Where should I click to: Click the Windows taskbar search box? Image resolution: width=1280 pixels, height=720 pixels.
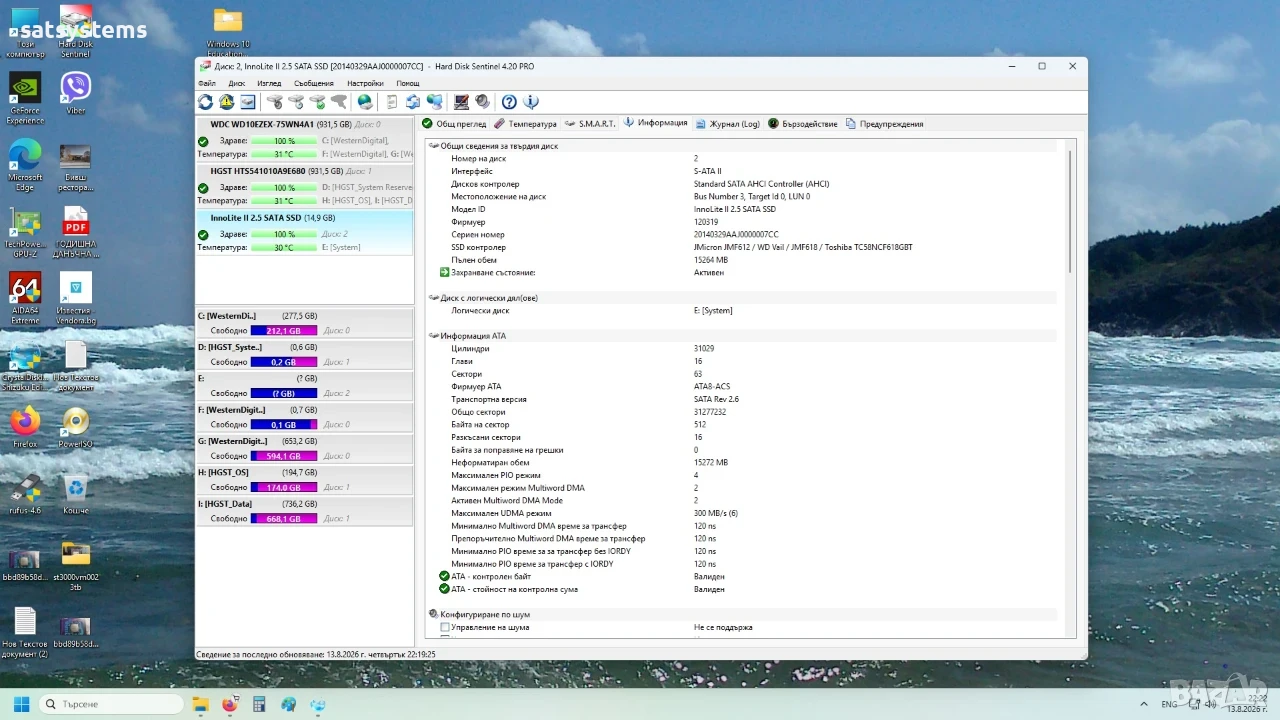[110, 704]
